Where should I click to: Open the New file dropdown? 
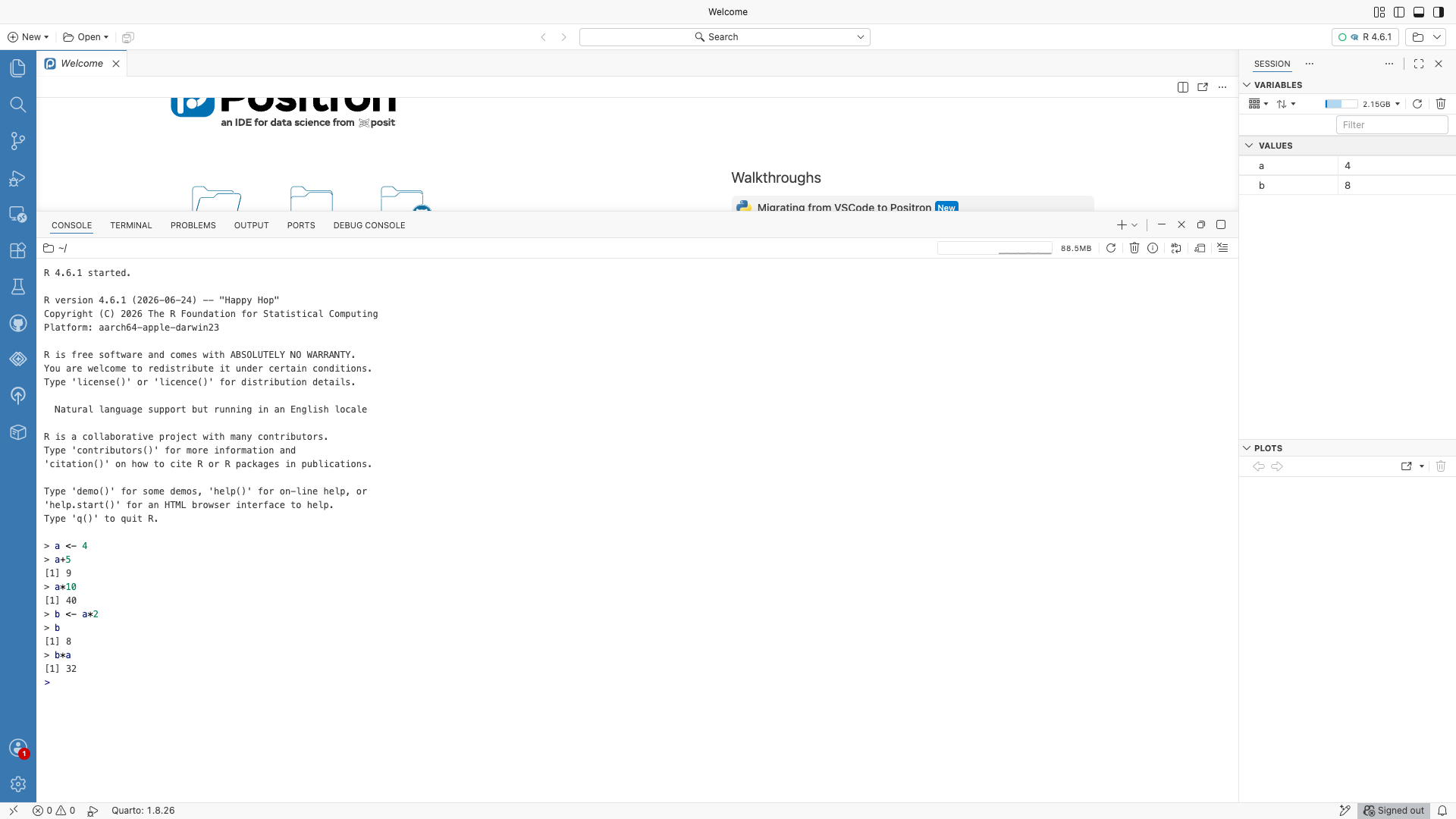28,37
